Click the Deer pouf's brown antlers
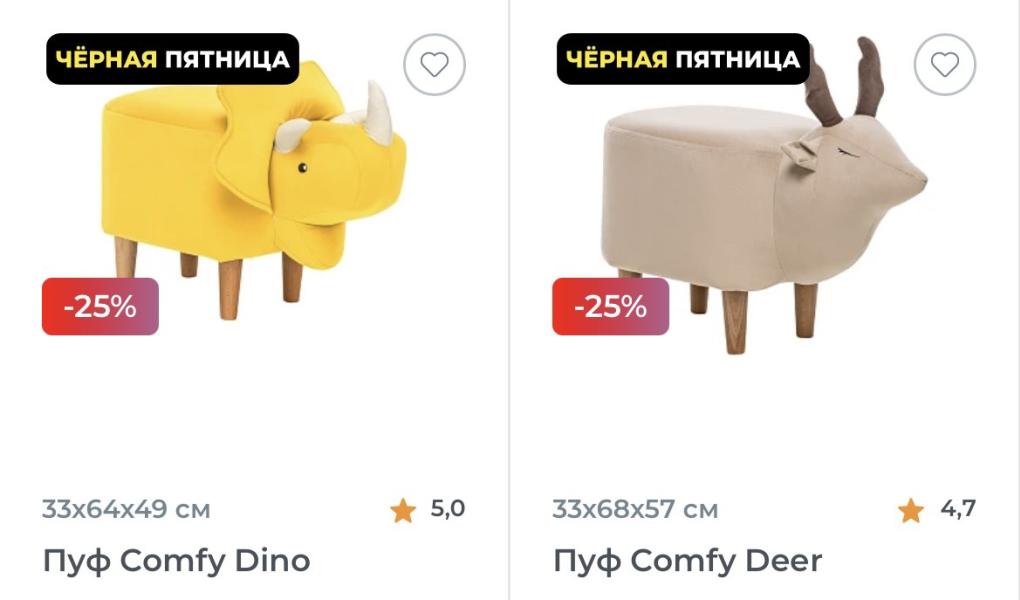The image size is (1020, 600). point(844,81)
